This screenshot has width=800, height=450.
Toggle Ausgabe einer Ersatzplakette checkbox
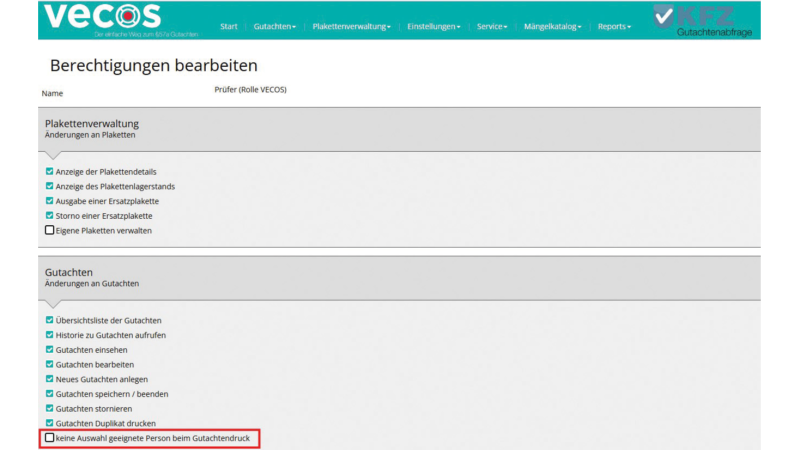point(49,201)
